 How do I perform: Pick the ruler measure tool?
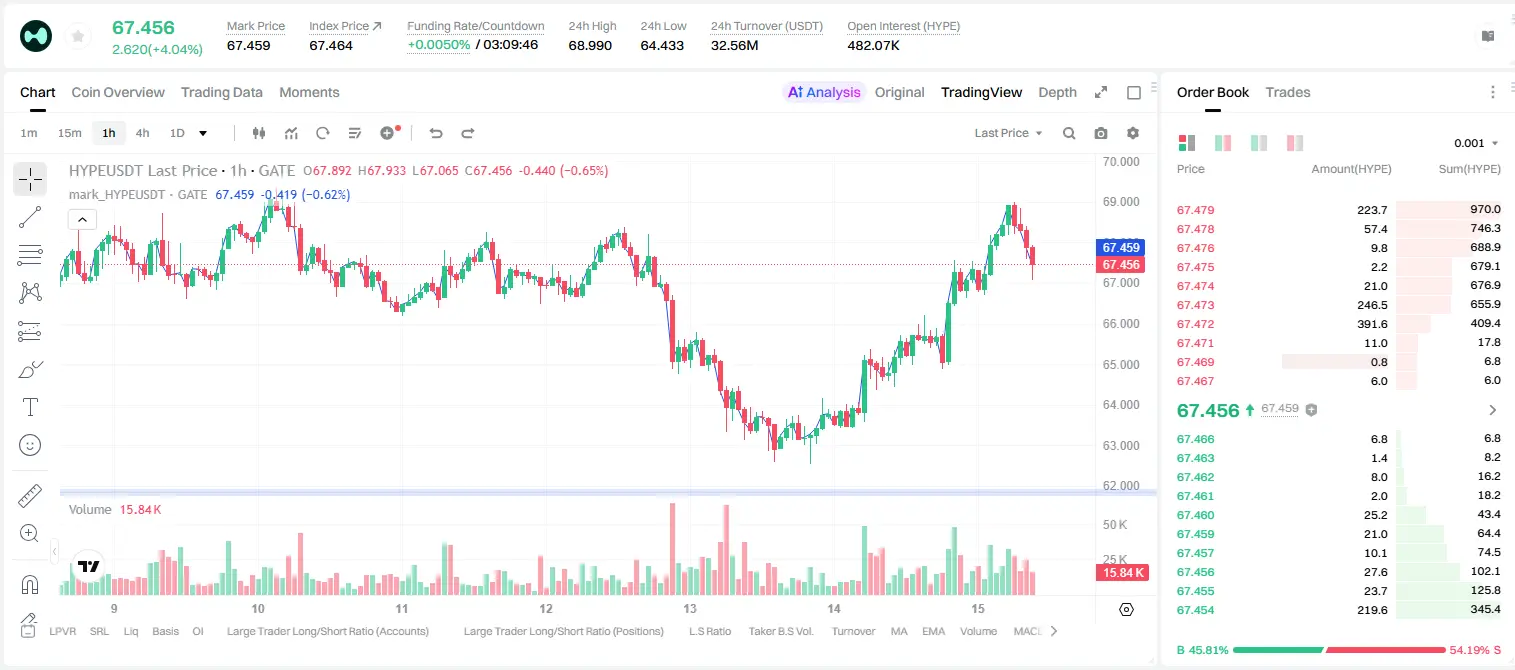tap(30, 495)
